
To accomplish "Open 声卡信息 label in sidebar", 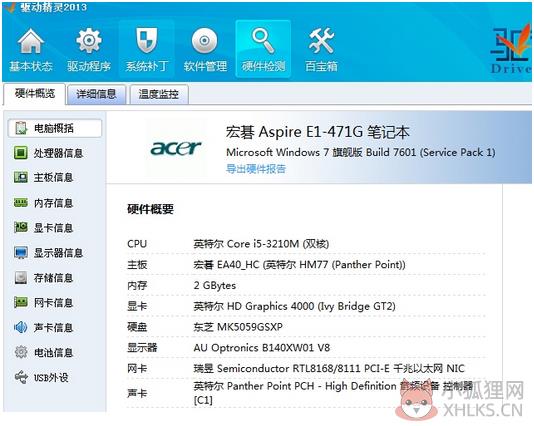I will pos(53,328).
